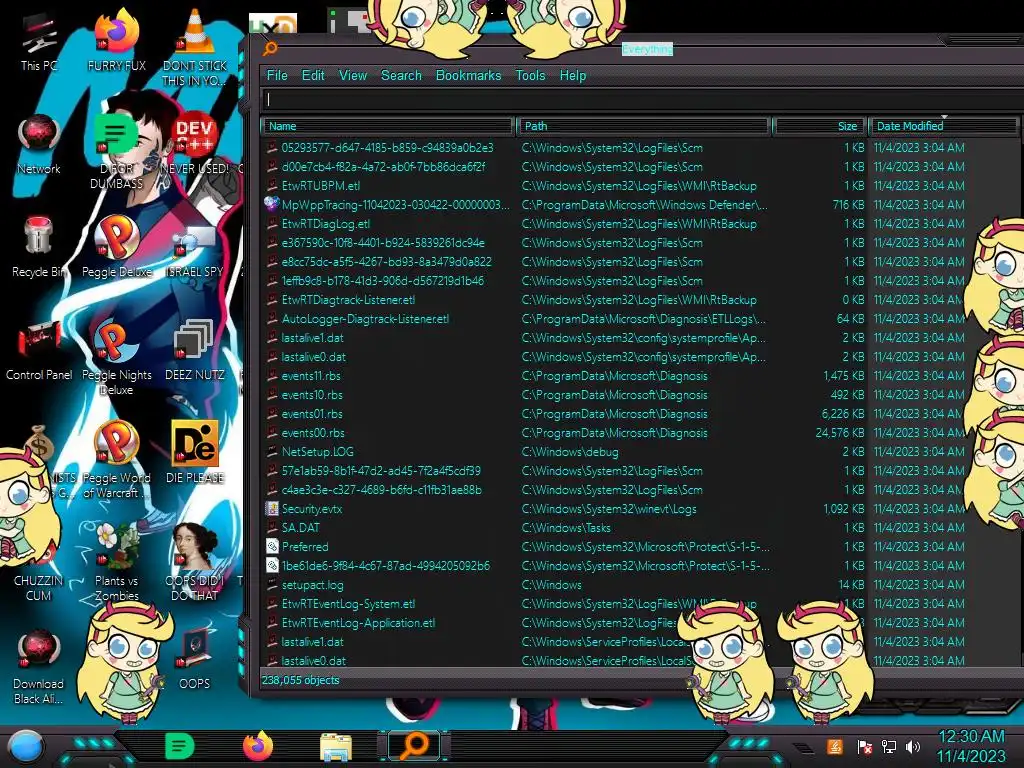Image resolution: width=1024 pixels, height=768 pixels.
Task: Open the Search menu
Action: pyautogui.click(x=401, y=75)
